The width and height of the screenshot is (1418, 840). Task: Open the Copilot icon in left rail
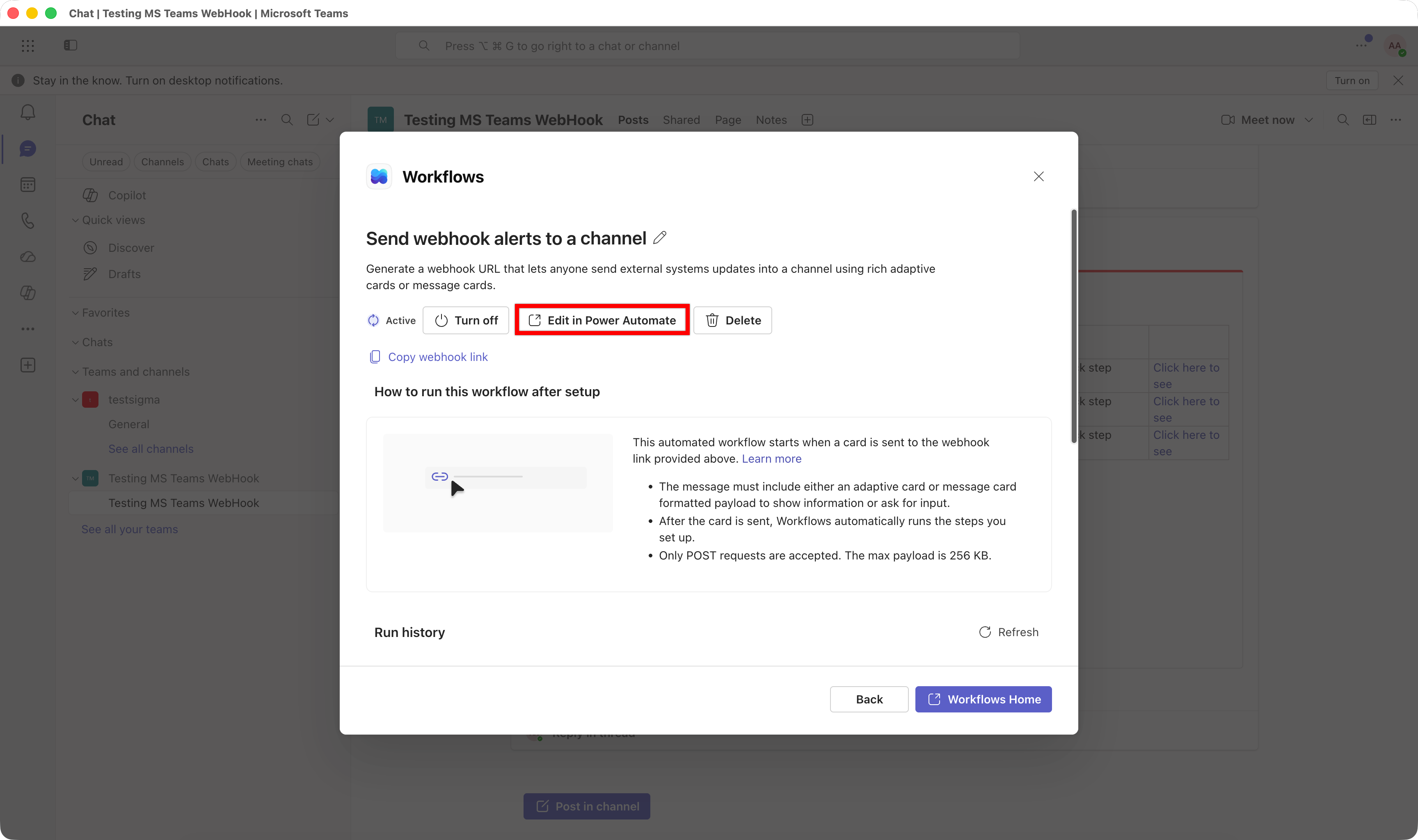pos(28,292)
